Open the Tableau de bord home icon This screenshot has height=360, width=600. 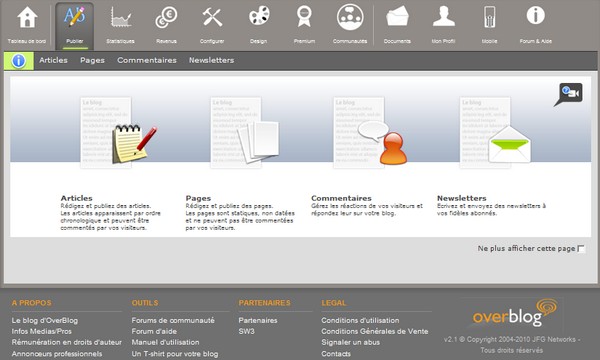point(27,18)
